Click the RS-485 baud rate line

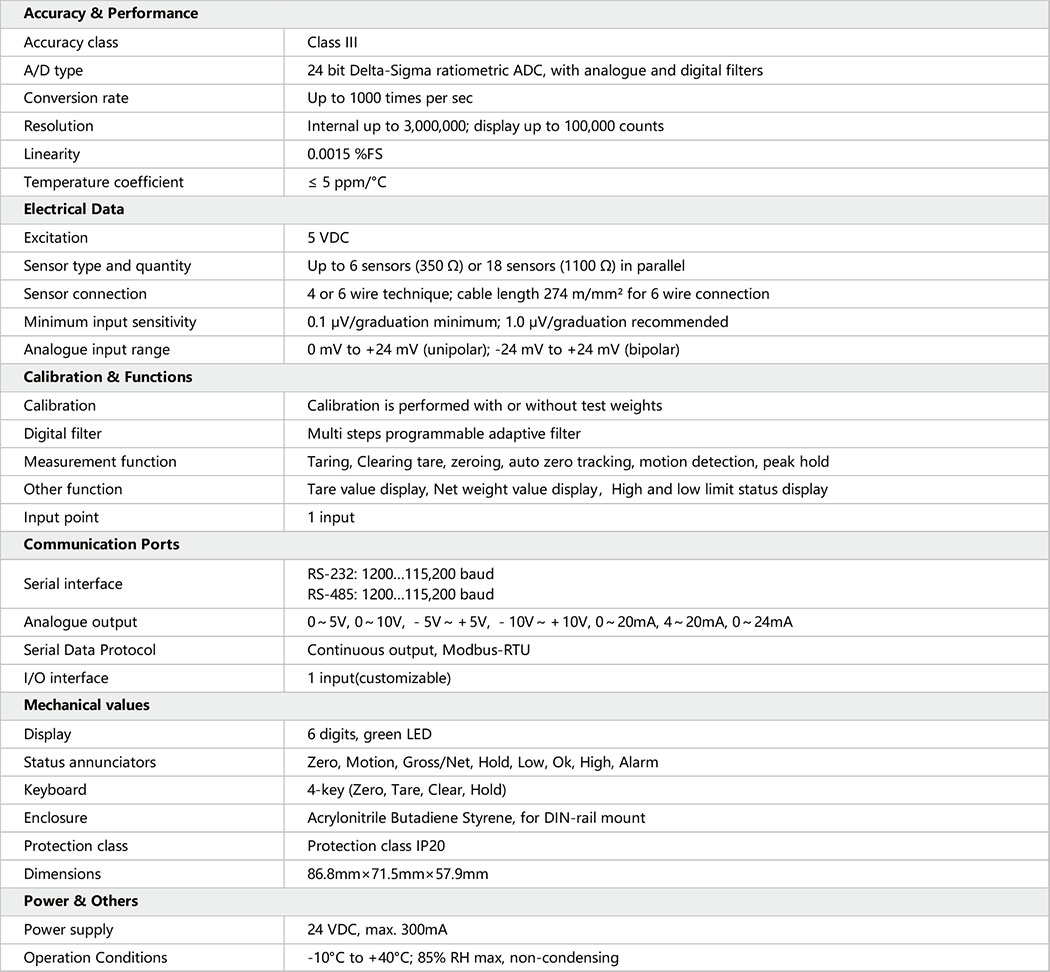pyautogui.click(x=400, y=593)
